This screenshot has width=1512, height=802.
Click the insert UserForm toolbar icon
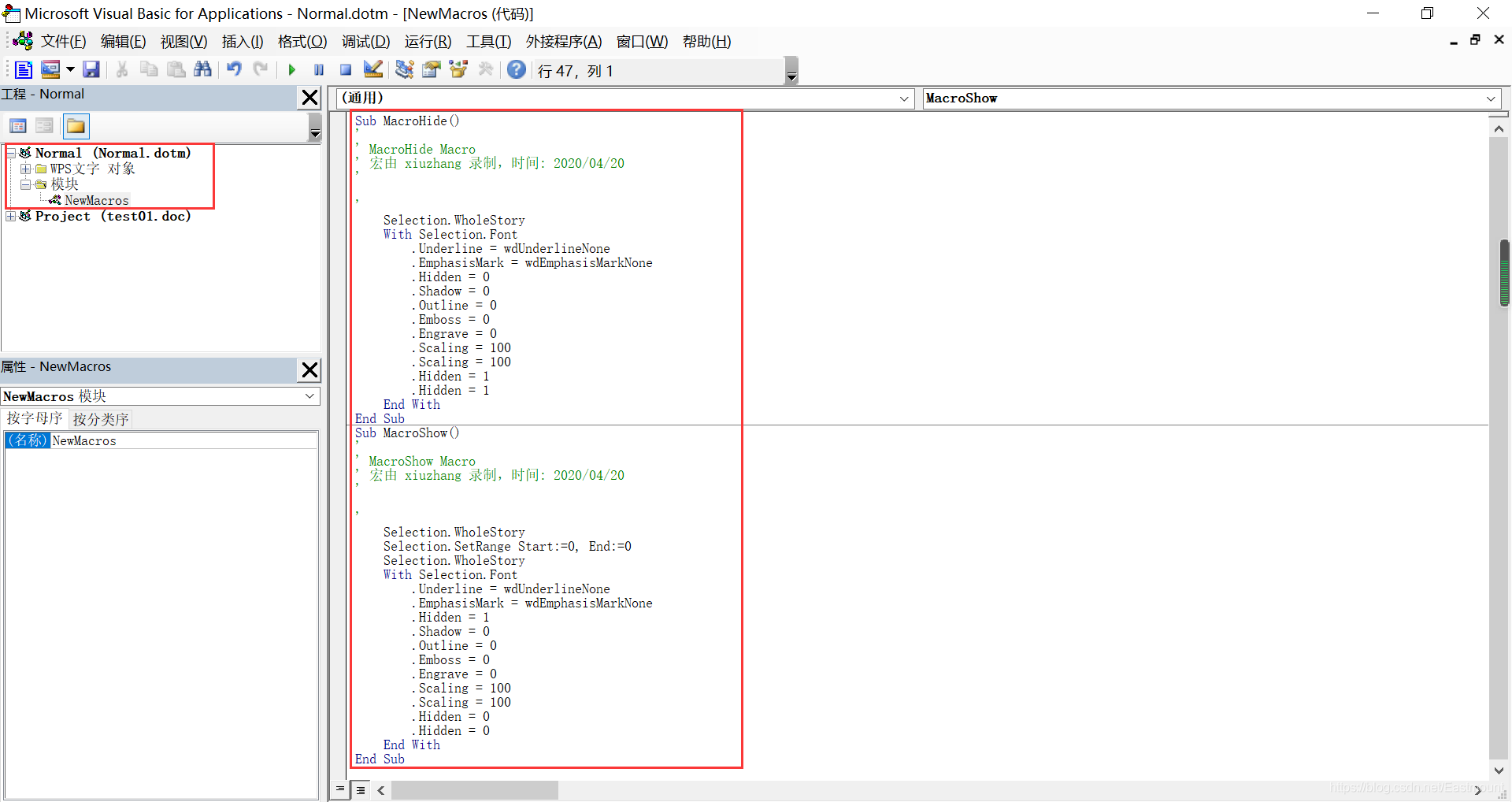(x=50, y=70)
